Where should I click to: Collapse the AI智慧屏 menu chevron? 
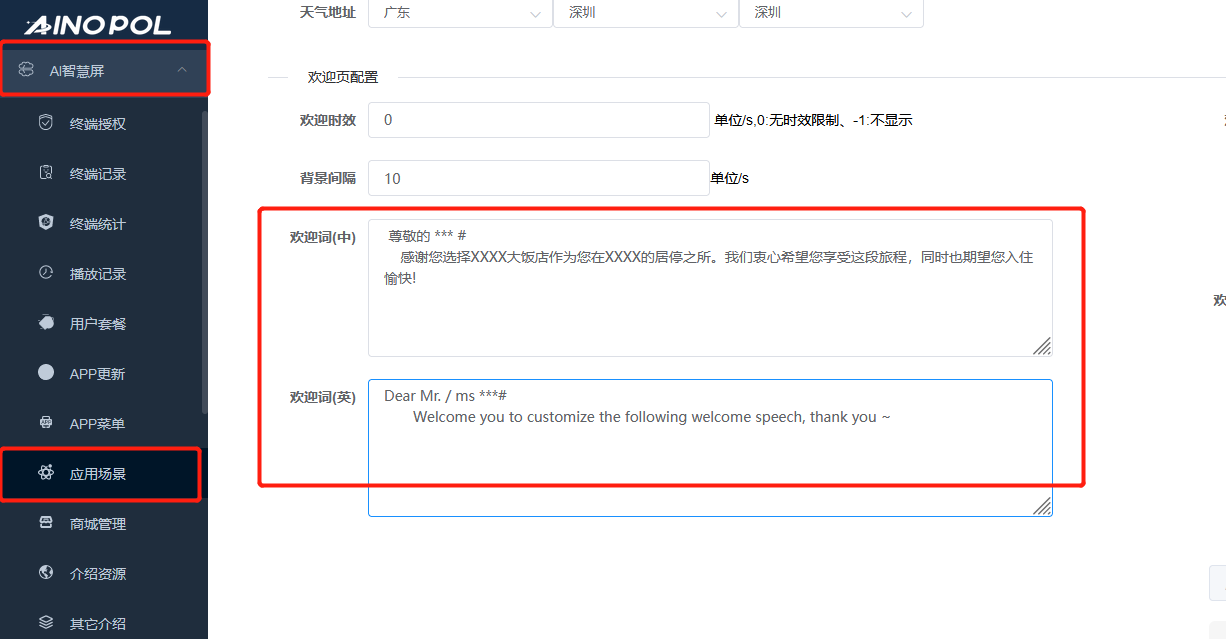pos(181,70)
